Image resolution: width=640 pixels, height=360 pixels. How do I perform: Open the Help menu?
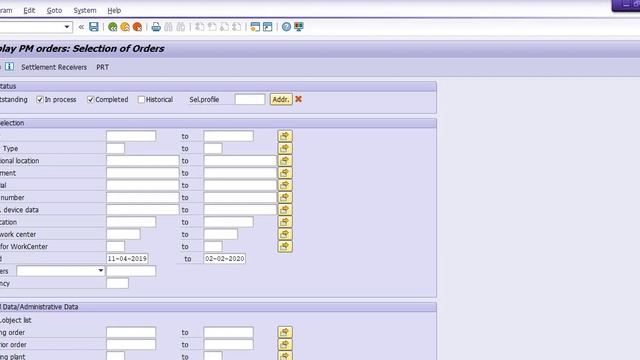coord(114,10)
